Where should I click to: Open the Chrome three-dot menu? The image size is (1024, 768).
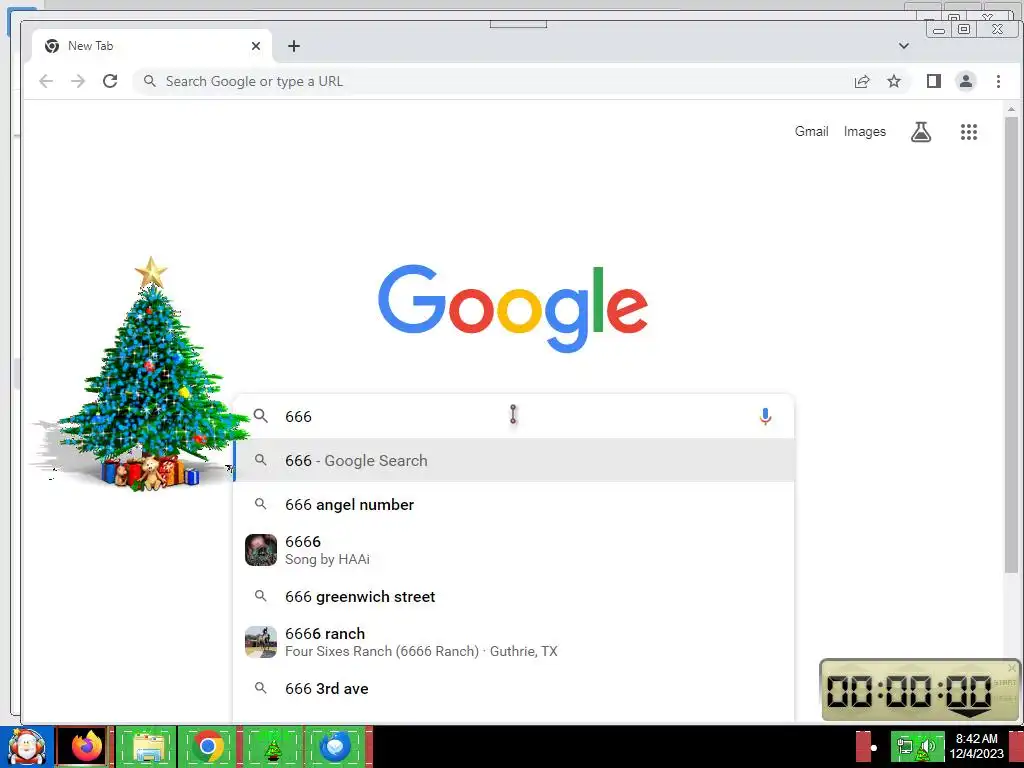[998, 81]
